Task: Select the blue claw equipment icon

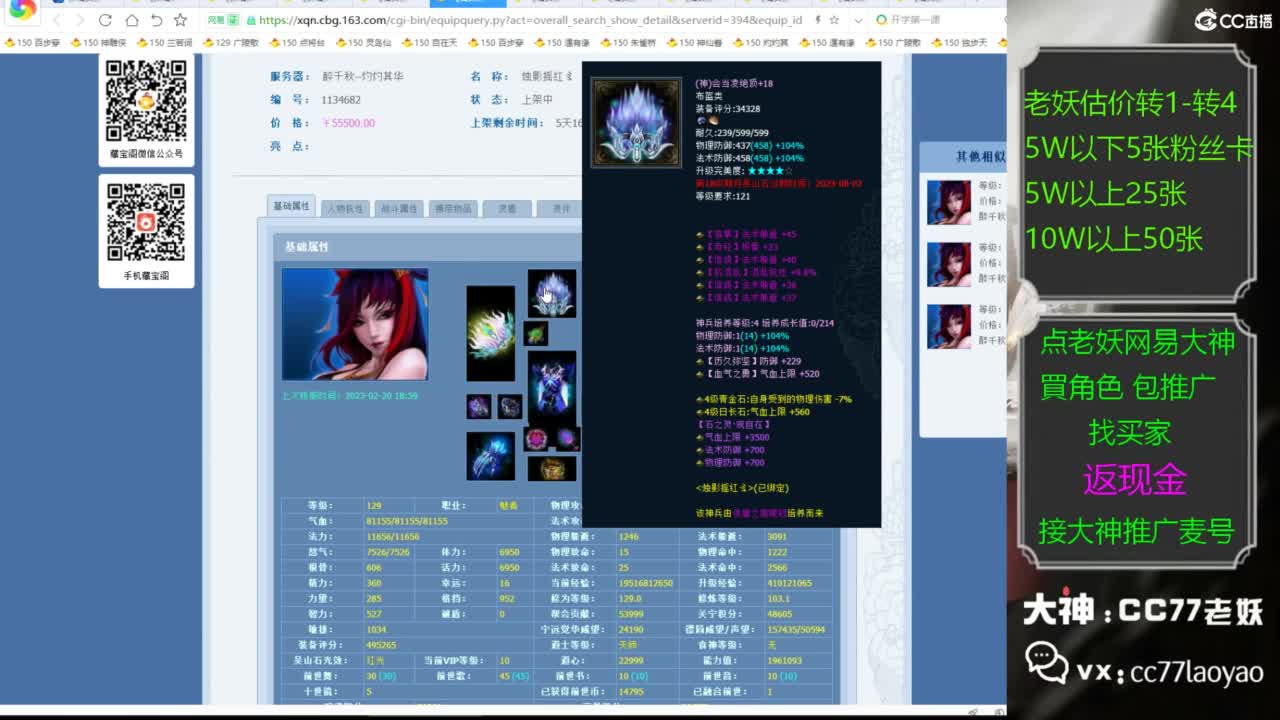Action: pos(490,456)
